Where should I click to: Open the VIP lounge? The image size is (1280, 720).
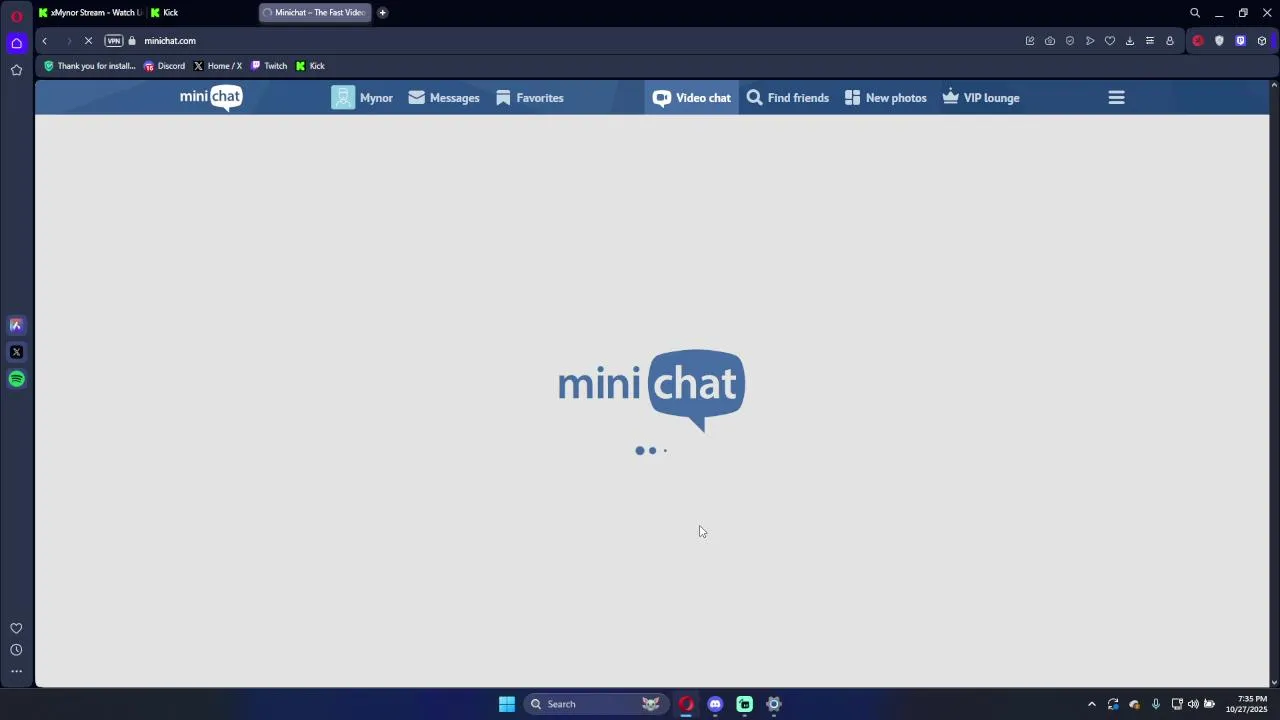[981, 98]
